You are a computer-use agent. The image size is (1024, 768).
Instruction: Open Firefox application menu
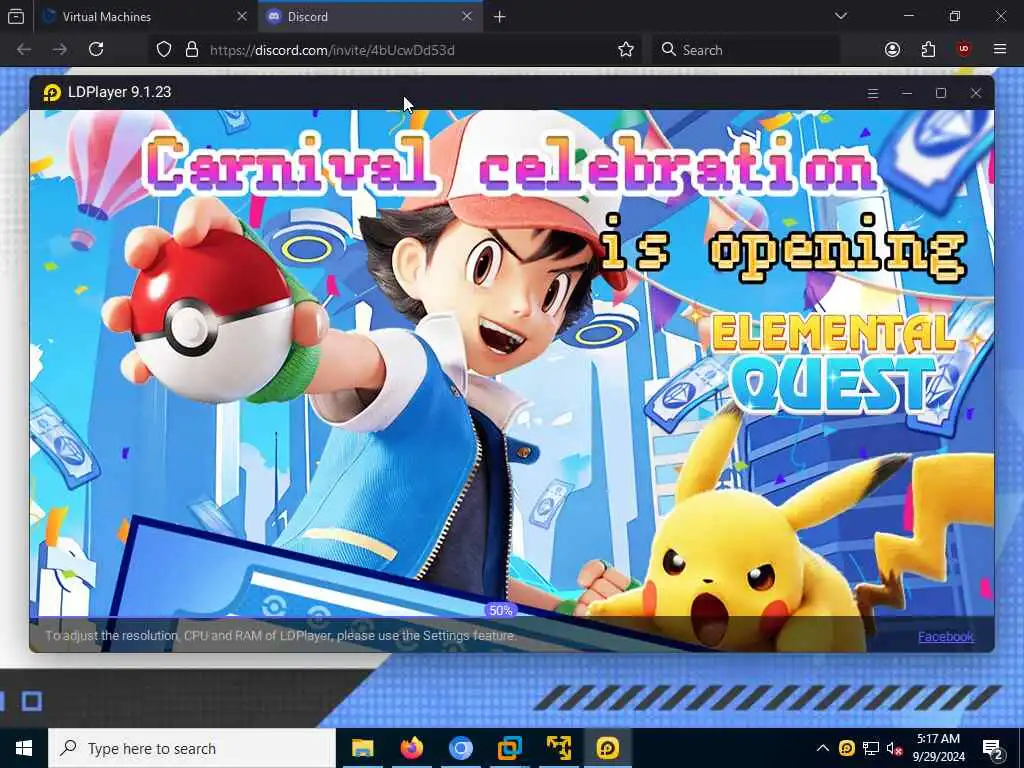click(x=1000, y=49)
